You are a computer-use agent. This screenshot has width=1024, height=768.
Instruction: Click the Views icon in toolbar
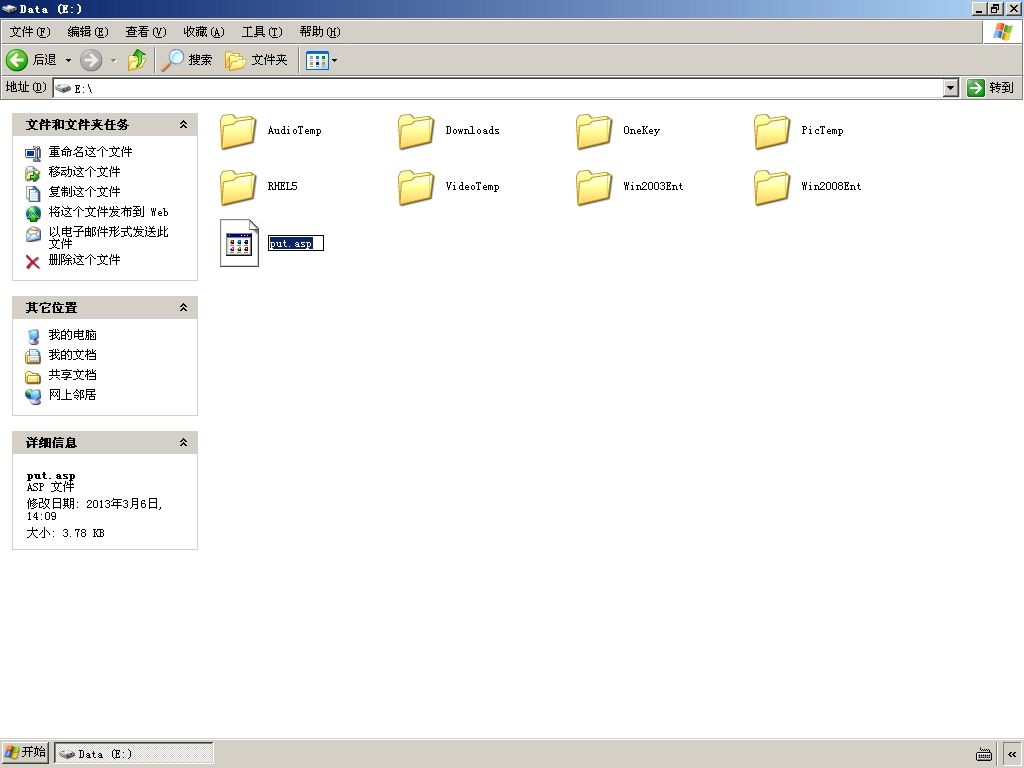(x=317, y=61)
